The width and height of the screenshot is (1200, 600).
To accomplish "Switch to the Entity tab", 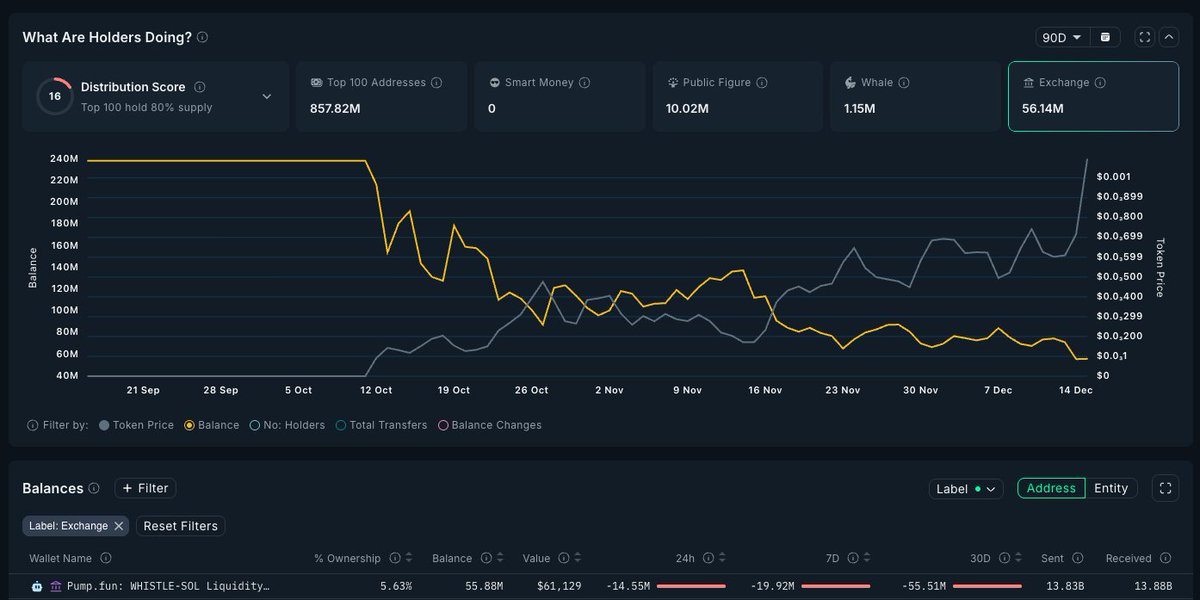I will click(x=1111, y=488).
